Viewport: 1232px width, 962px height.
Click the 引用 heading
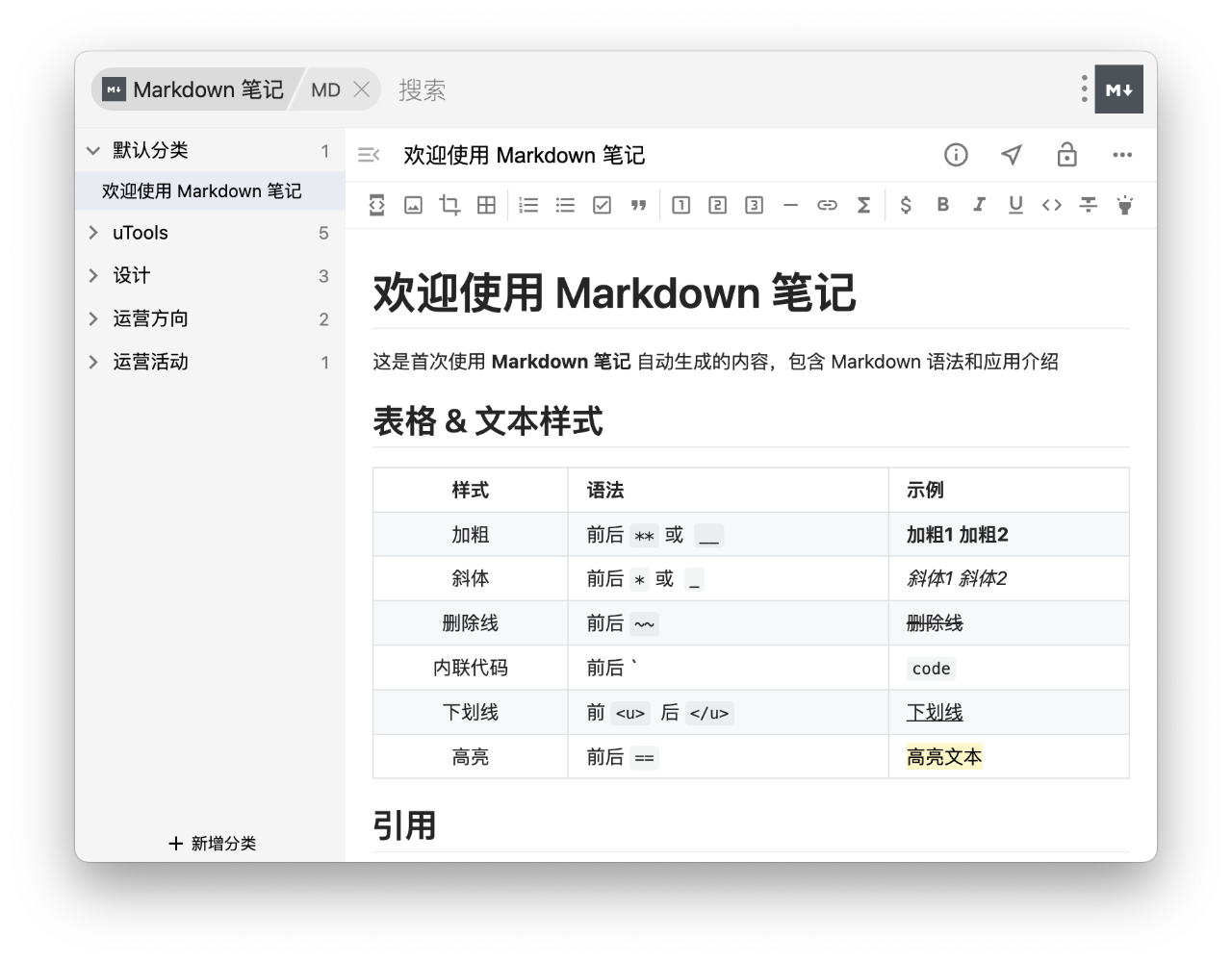(404, 825)
